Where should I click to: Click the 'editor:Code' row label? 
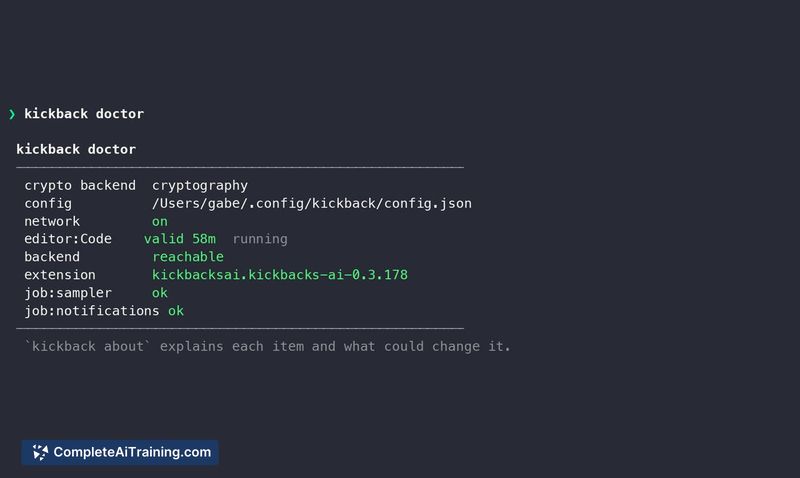pos(68,239)
